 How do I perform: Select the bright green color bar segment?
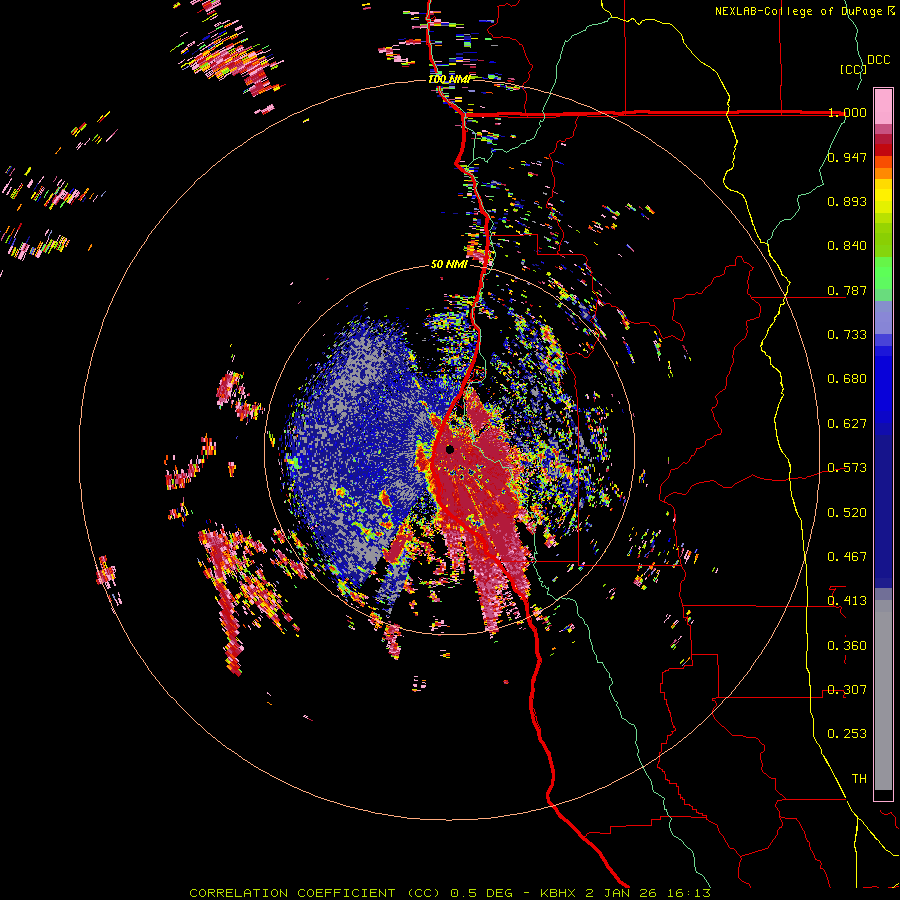coord(883,273)
